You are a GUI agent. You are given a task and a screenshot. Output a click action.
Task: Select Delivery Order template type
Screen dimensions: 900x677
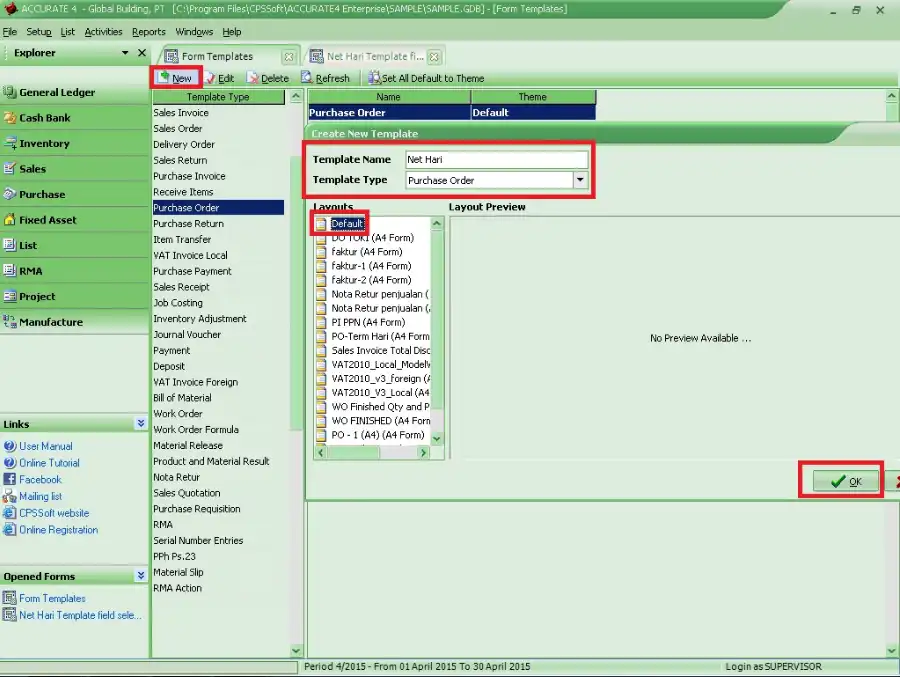(x=218, y=144)
